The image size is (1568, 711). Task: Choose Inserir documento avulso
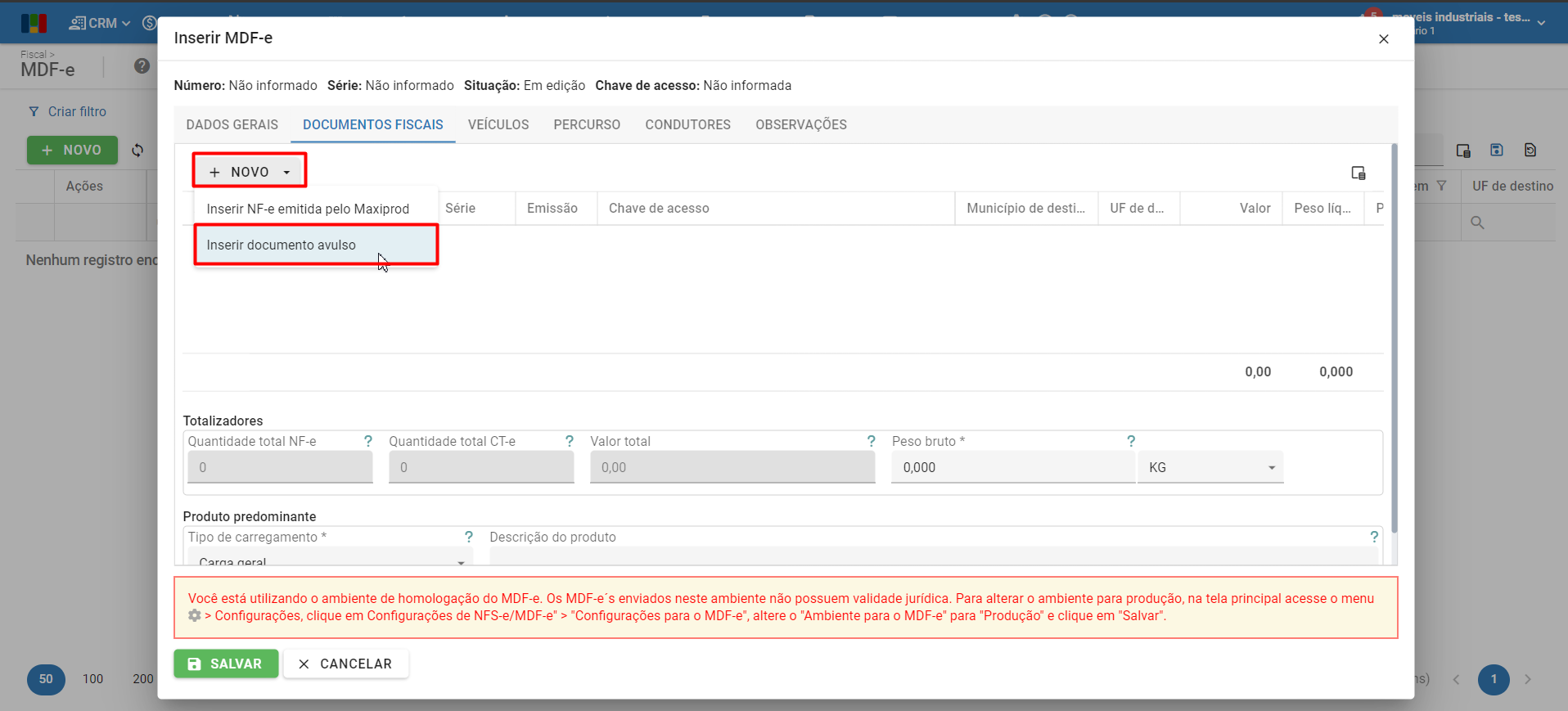click(316, 245)
